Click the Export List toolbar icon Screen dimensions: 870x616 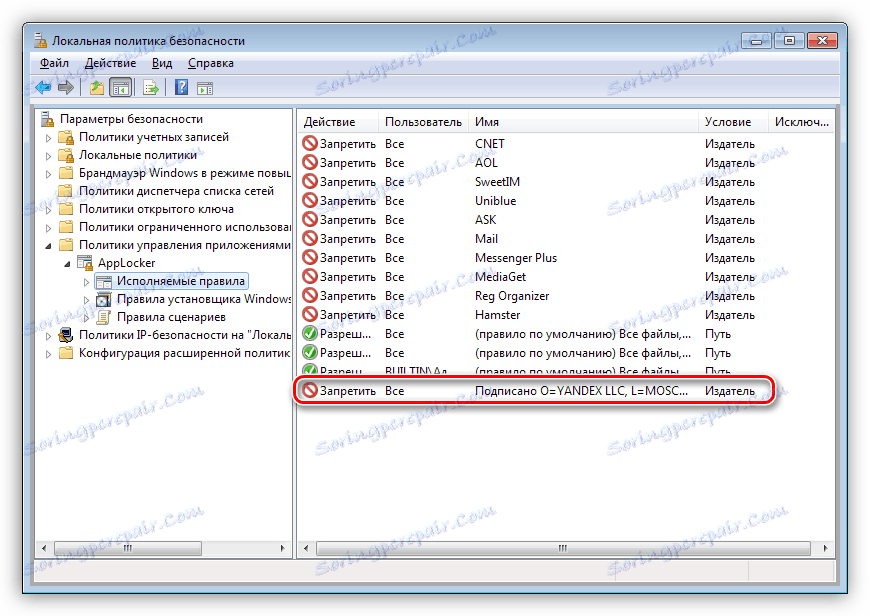[149, 87]
